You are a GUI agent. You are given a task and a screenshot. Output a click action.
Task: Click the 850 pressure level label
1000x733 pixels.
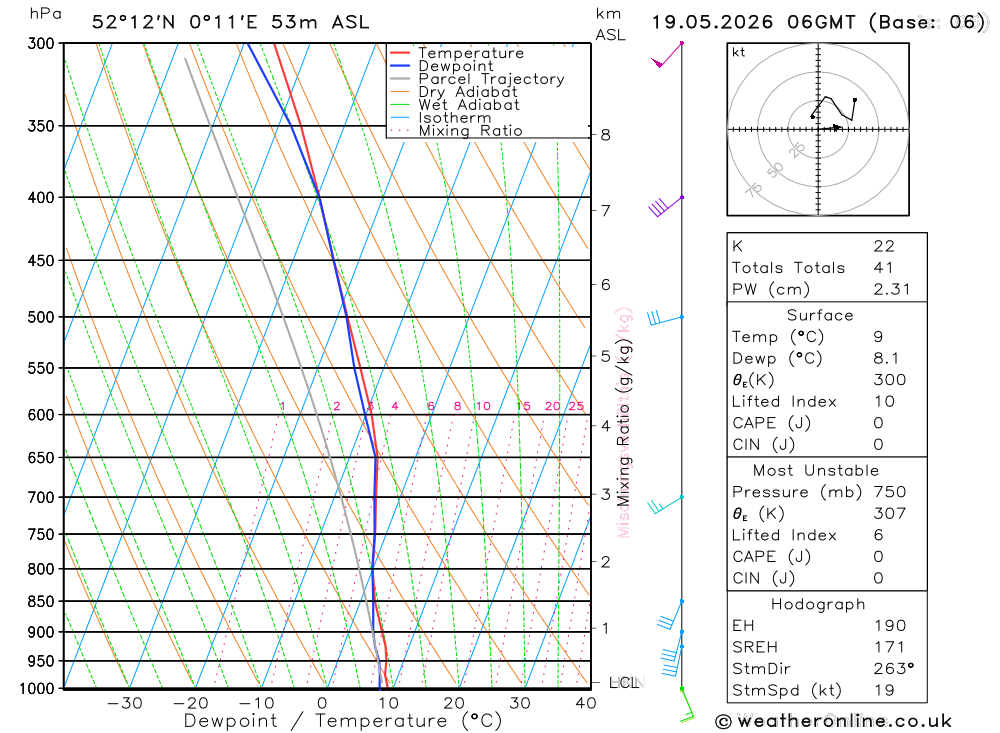click(41, 602)
